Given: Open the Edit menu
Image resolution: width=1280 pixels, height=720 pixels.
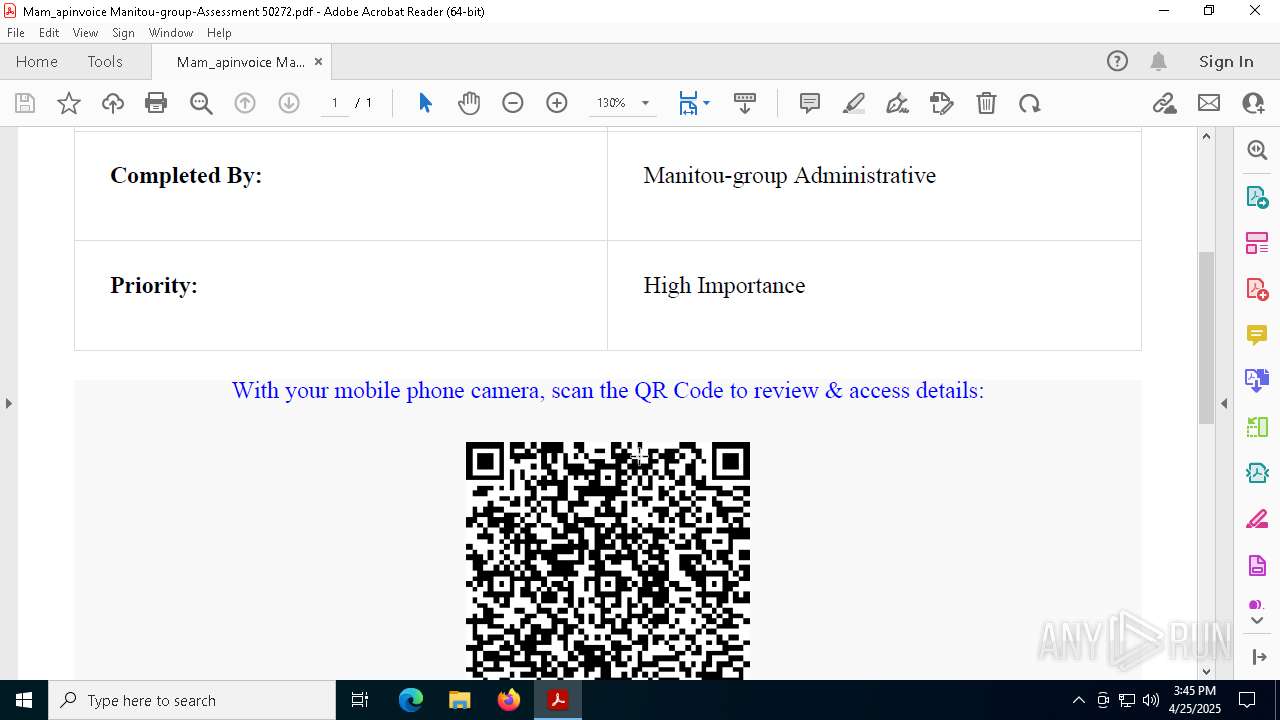Looking at the screenshot, I should coord(49,33).
